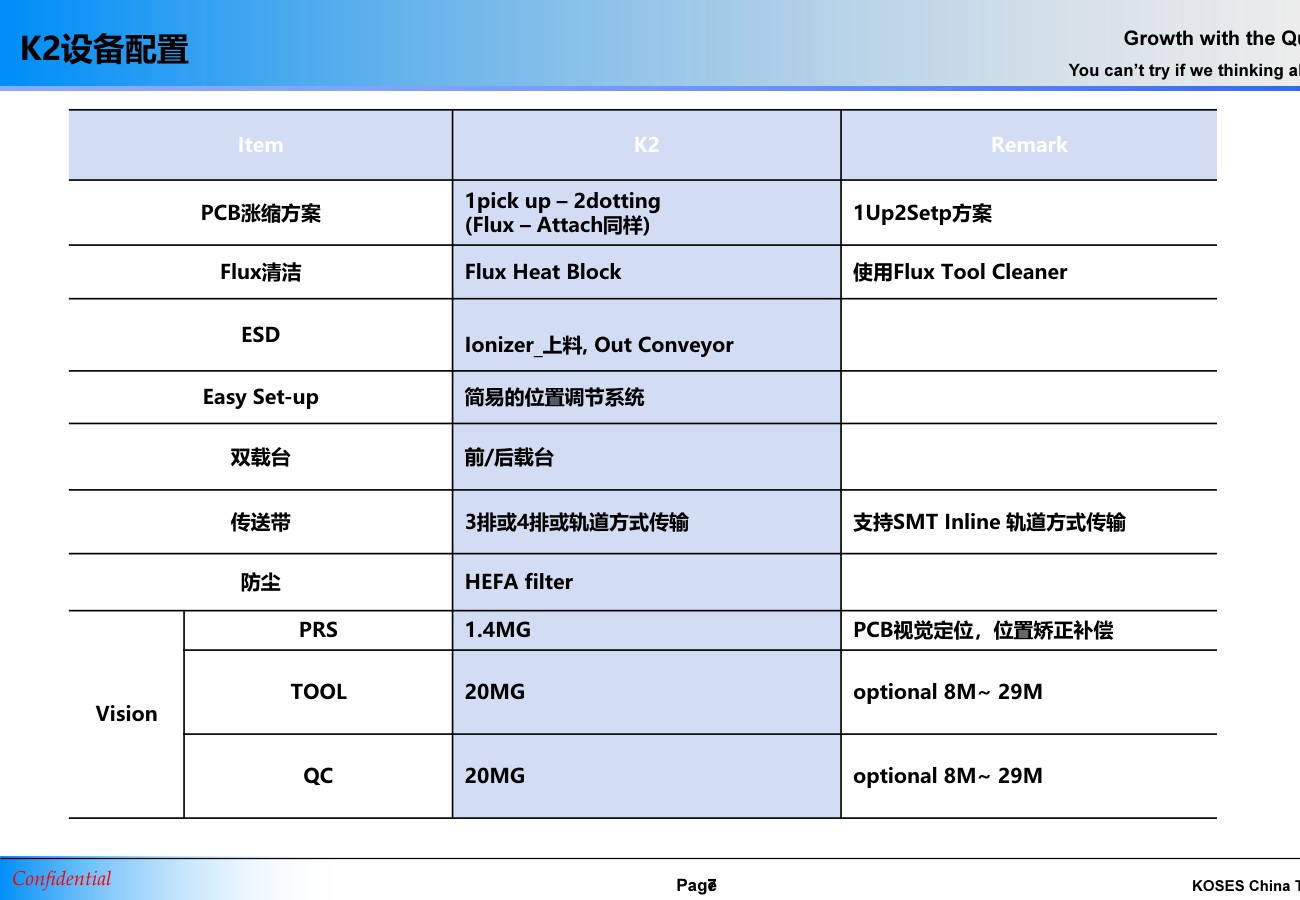Click the K2设备配置 slide title

click(x=104, y=49)
